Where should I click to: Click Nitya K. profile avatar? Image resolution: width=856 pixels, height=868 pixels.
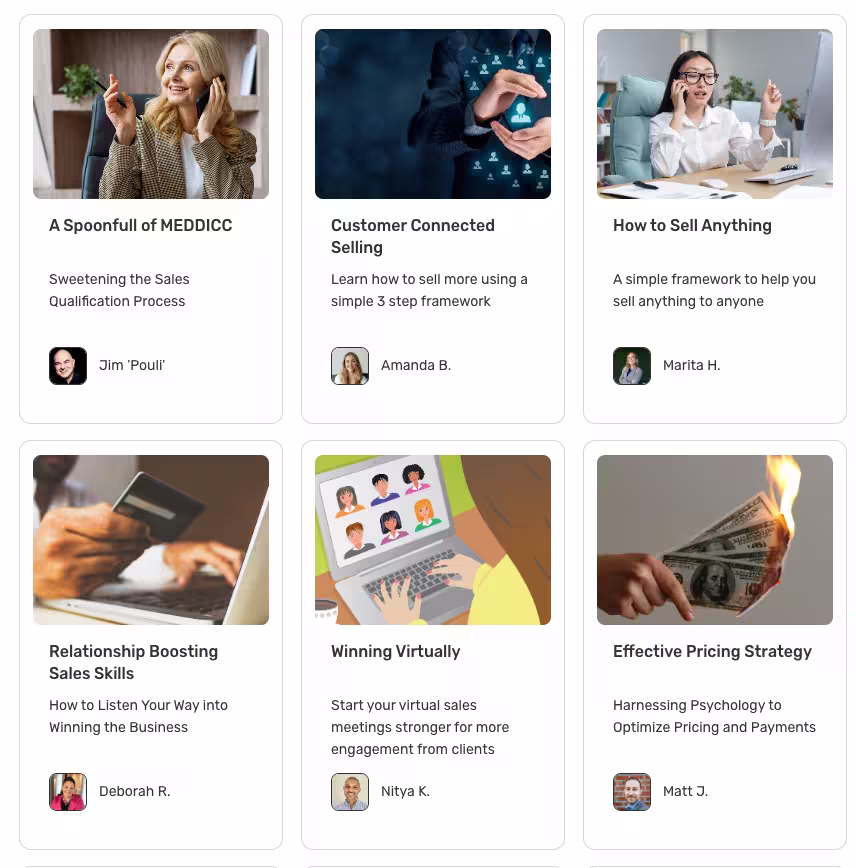coord(350,792)
